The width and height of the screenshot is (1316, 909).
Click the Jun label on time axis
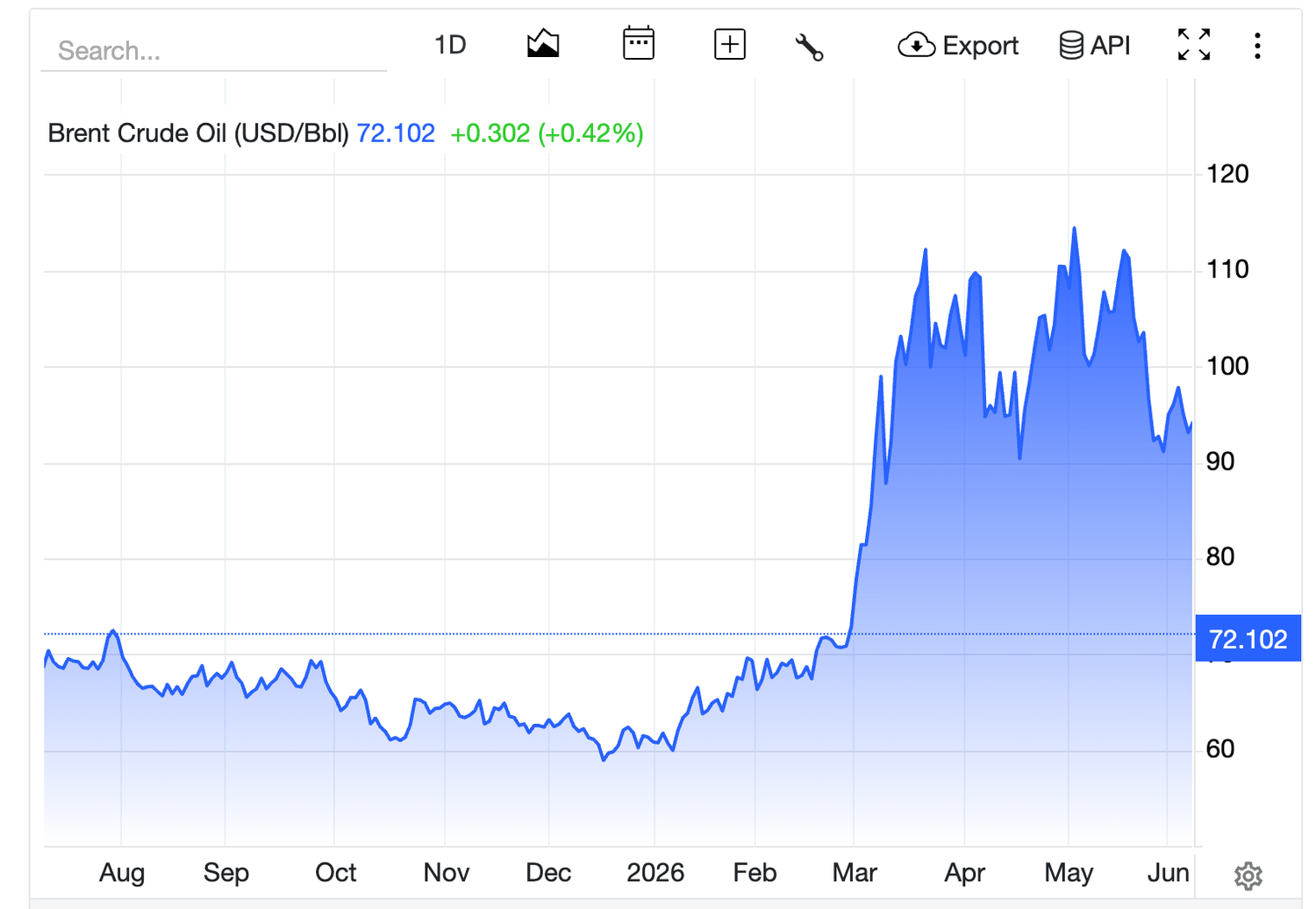click(x=1169, y=872)
